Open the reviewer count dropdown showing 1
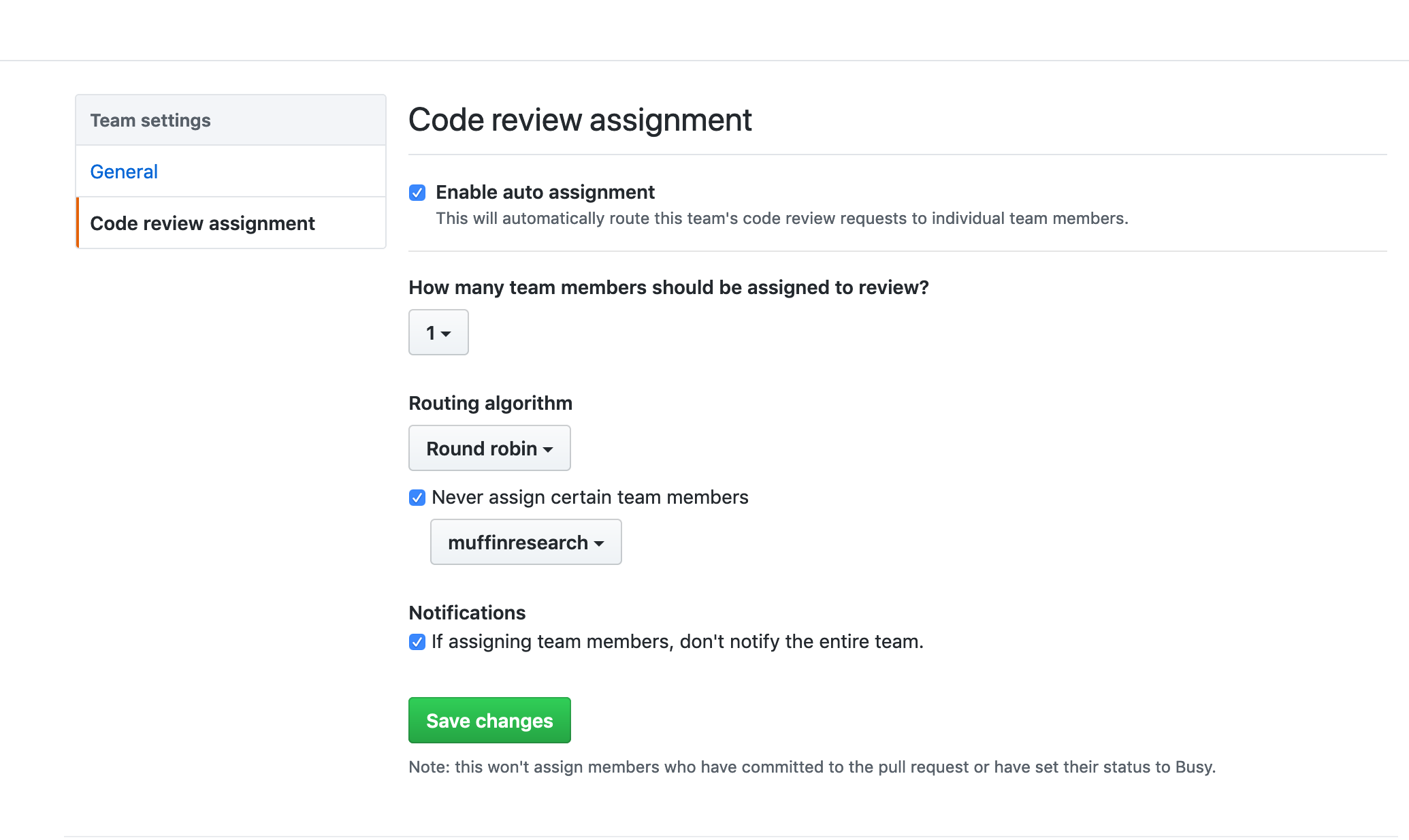The width and height of the screenshot is (1409, 840). tap(438, 332)
